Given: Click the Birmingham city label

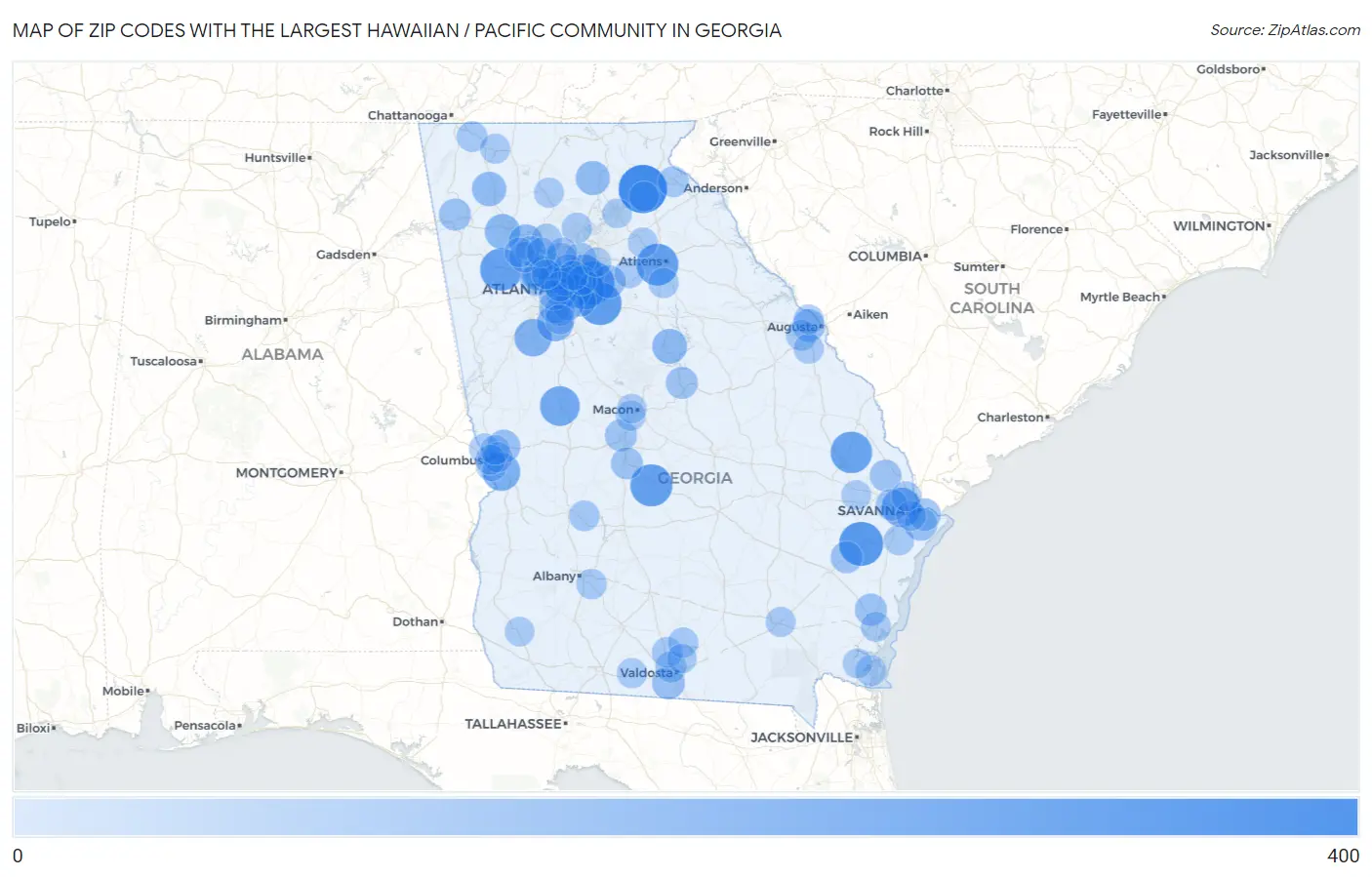Looking at the screenshot, I should [243, 320].
